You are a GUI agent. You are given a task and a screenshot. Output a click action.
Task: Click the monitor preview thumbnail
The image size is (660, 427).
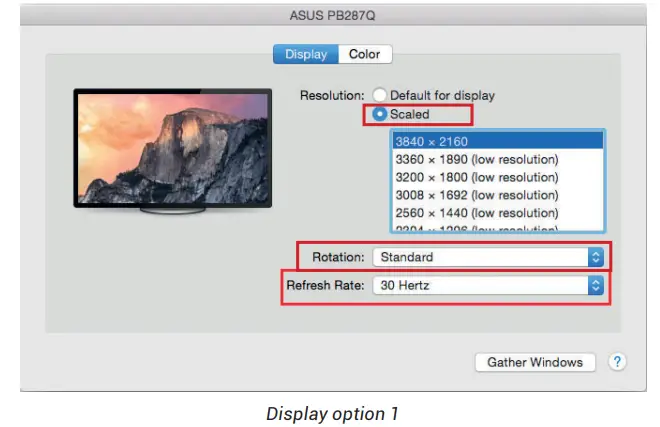coord(172,147)
